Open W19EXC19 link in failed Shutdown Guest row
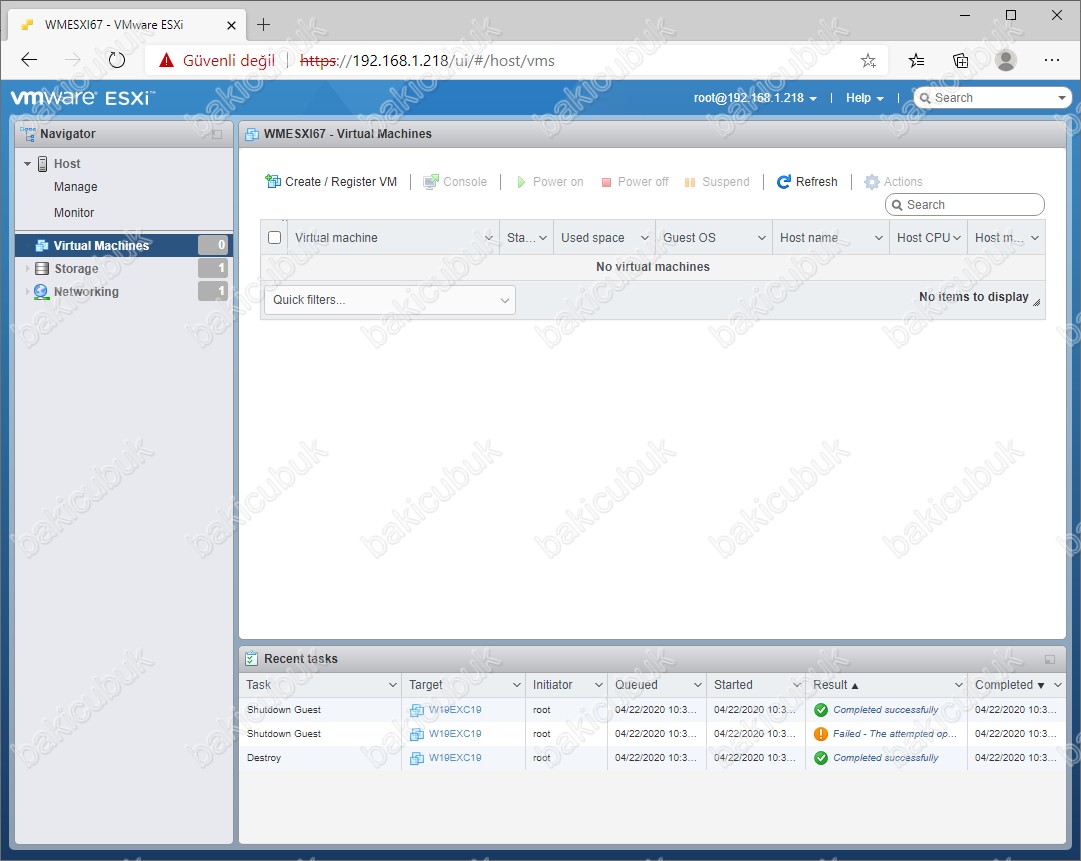The width and height of the screenshot is (1081, 861). [x=455, y=734]
